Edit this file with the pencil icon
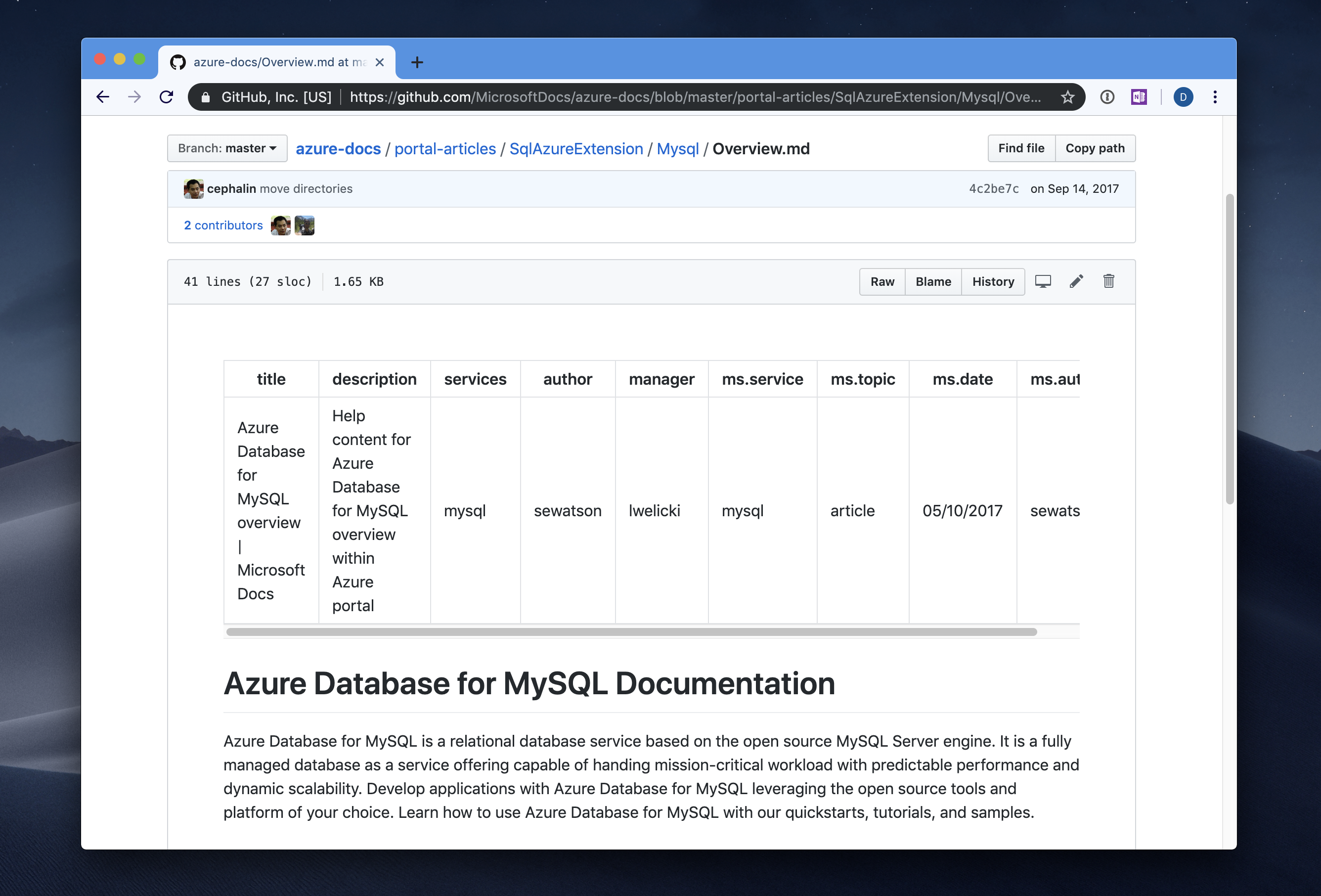The image size is (1321, 896). (1076, 281)
